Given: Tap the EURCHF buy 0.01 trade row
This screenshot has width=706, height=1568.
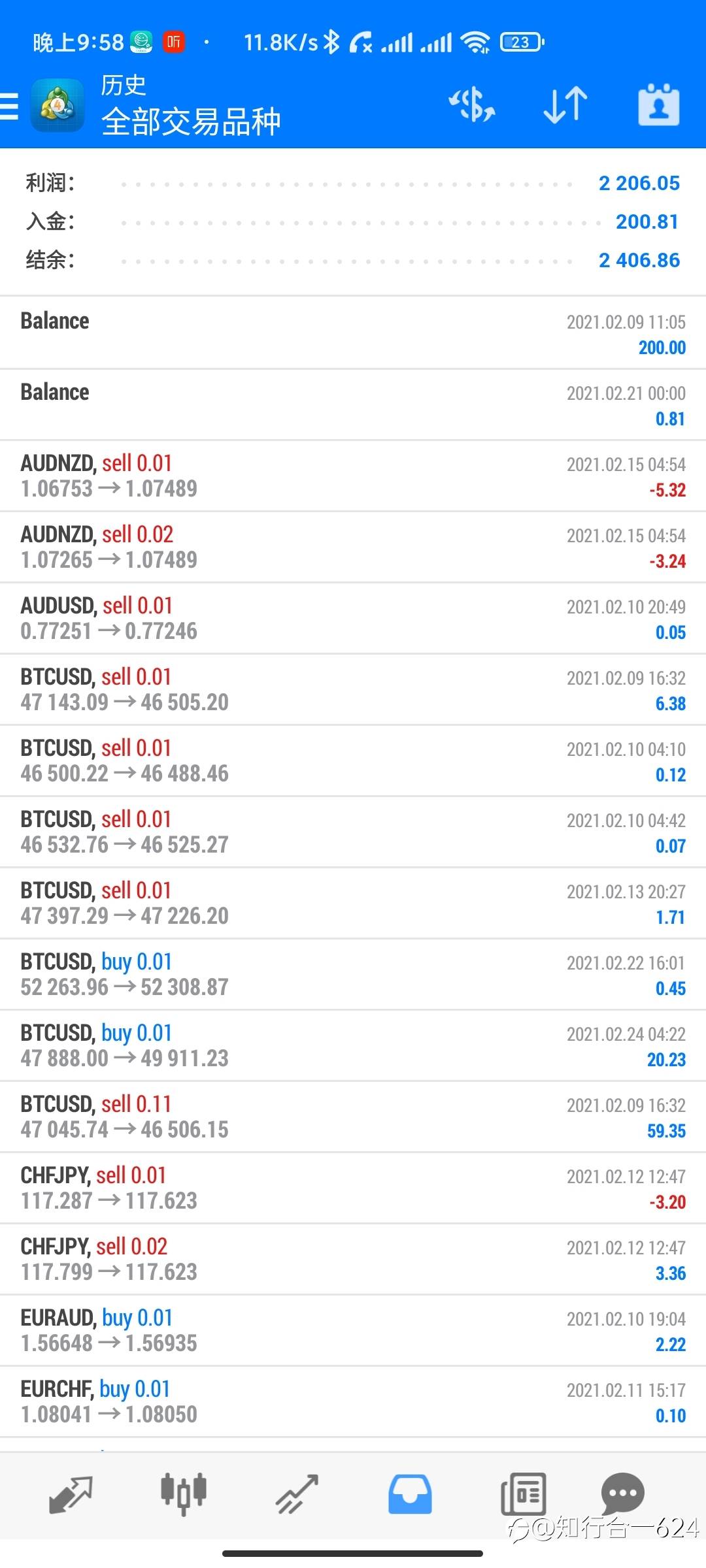Looking at the screenshot, I should point(353,1401).
